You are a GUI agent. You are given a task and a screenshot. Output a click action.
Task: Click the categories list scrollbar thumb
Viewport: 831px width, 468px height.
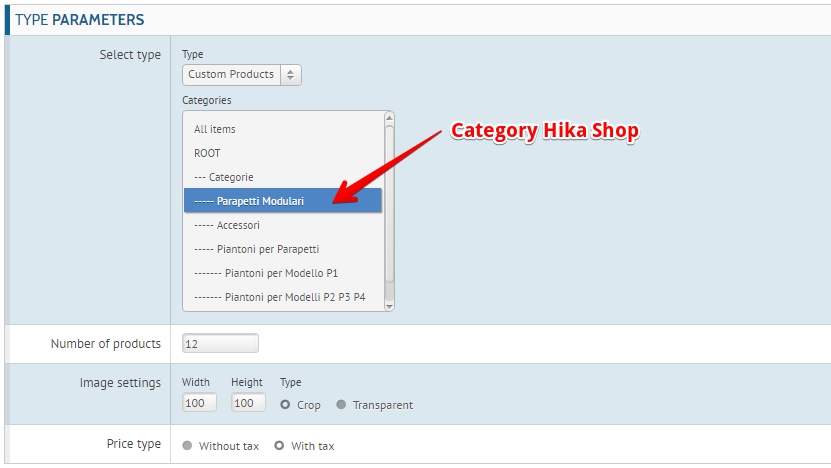[x=389, y=200]
